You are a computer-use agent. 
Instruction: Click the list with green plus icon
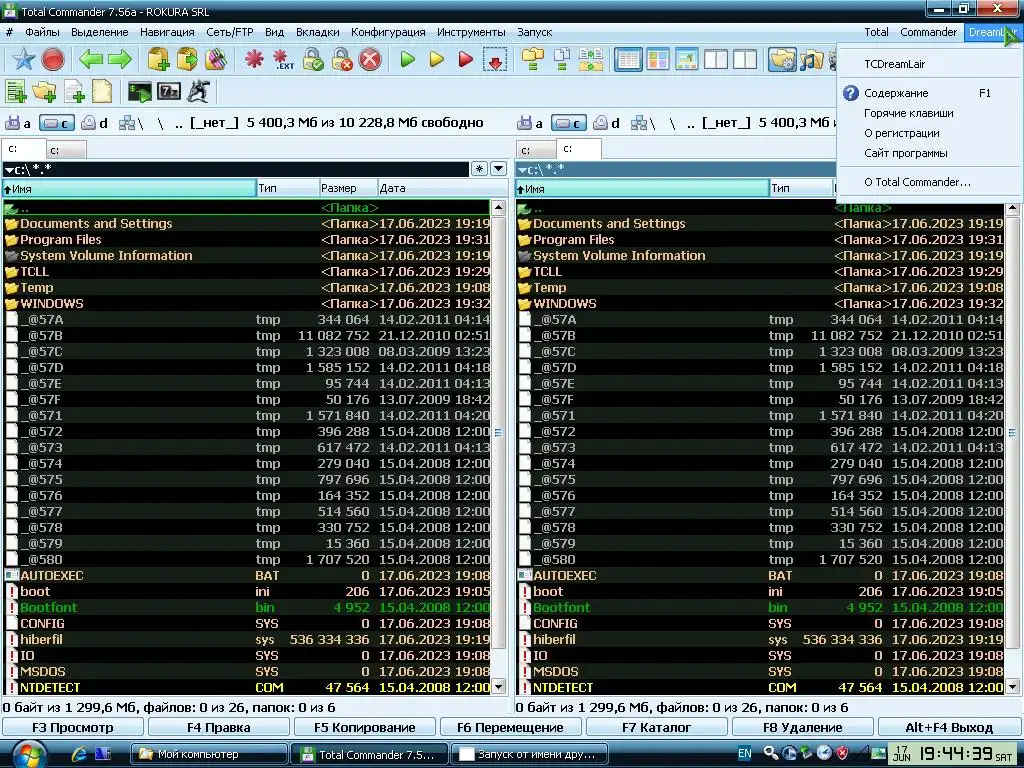[16, 91]
